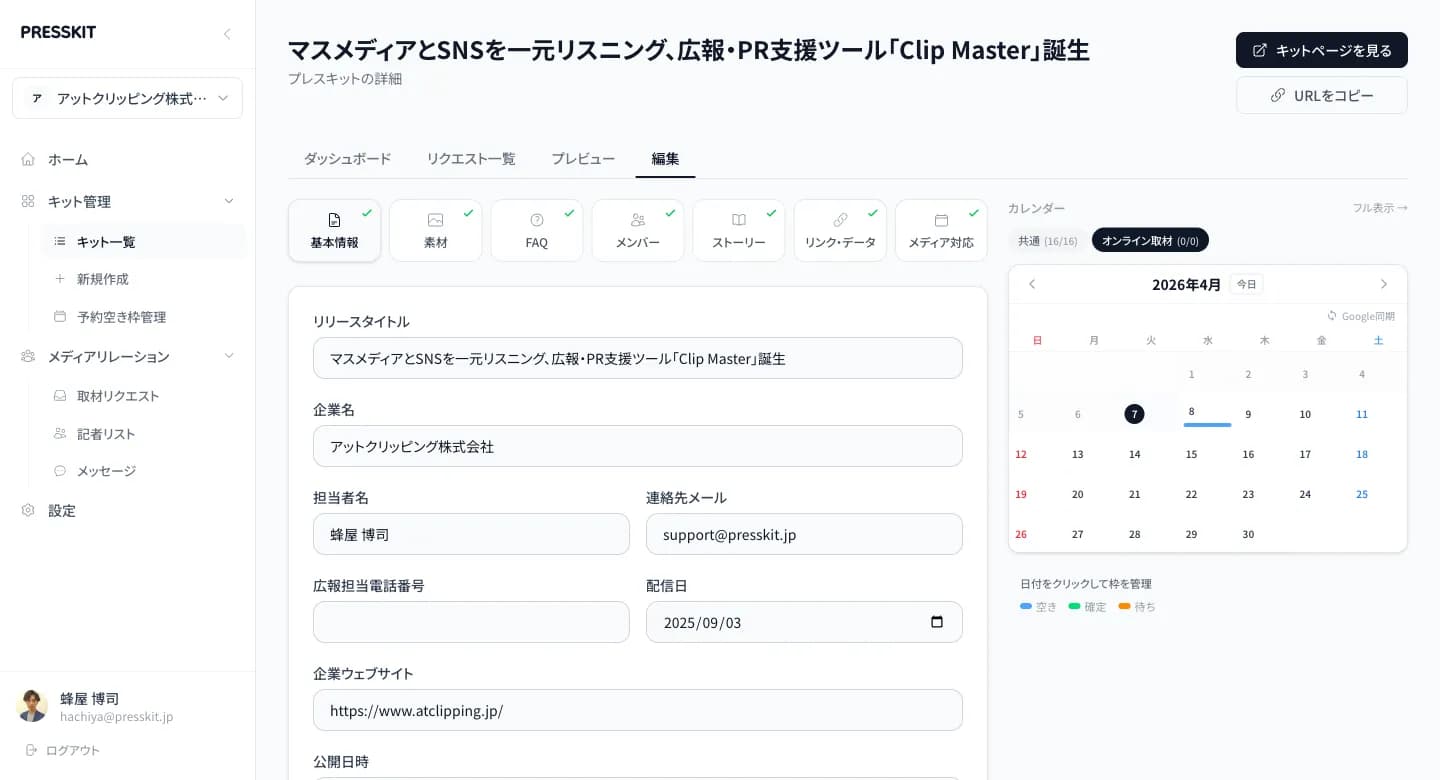Open 取材リクエスト in the sidebar
Viewport: 1440px width, 780px height.
pos(118,396)
